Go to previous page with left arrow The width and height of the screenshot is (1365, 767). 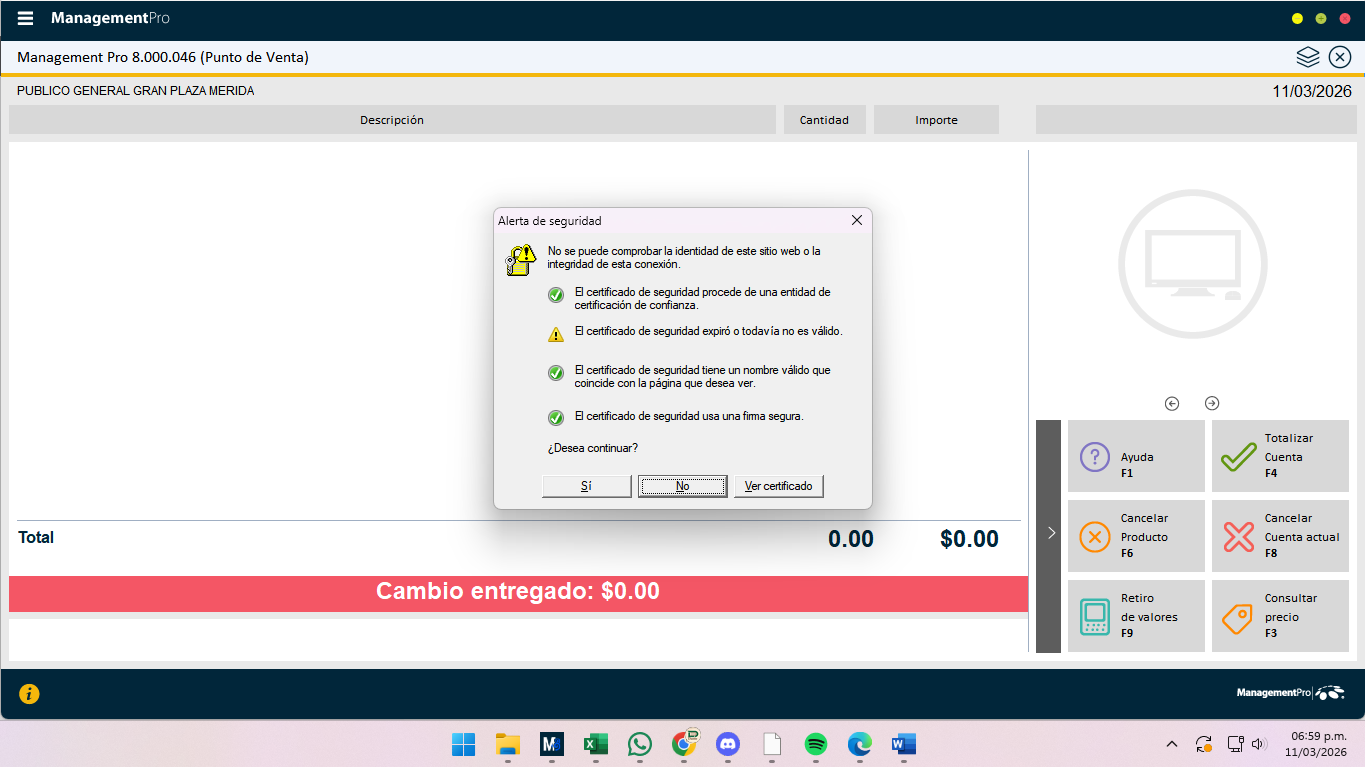1172,404
